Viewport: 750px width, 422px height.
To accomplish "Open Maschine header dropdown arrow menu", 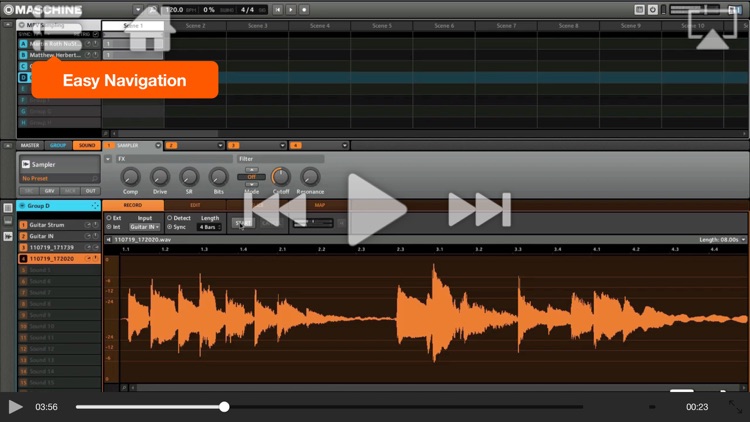I will (x=138, y=10).
